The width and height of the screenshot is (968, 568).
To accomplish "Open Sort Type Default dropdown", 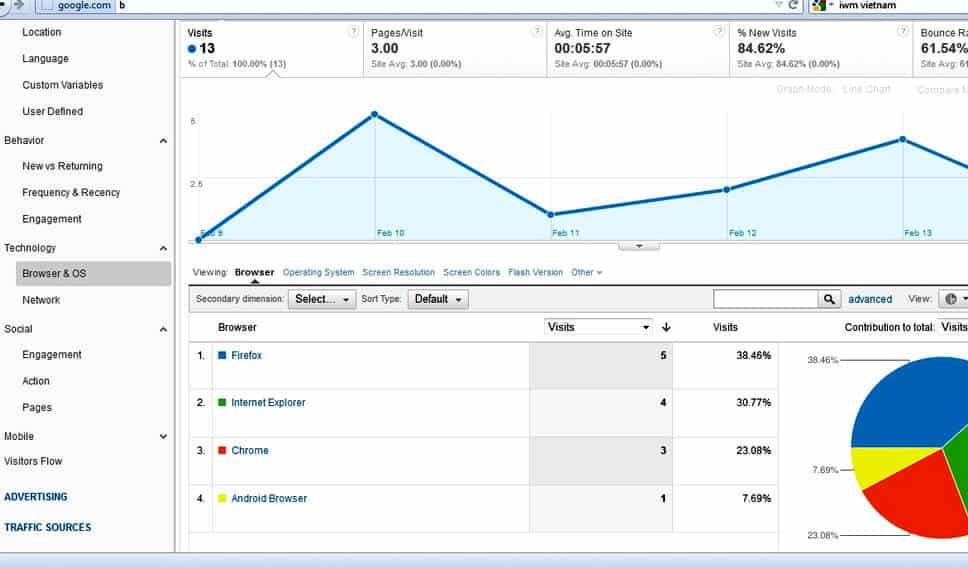I will coord(438,299).
